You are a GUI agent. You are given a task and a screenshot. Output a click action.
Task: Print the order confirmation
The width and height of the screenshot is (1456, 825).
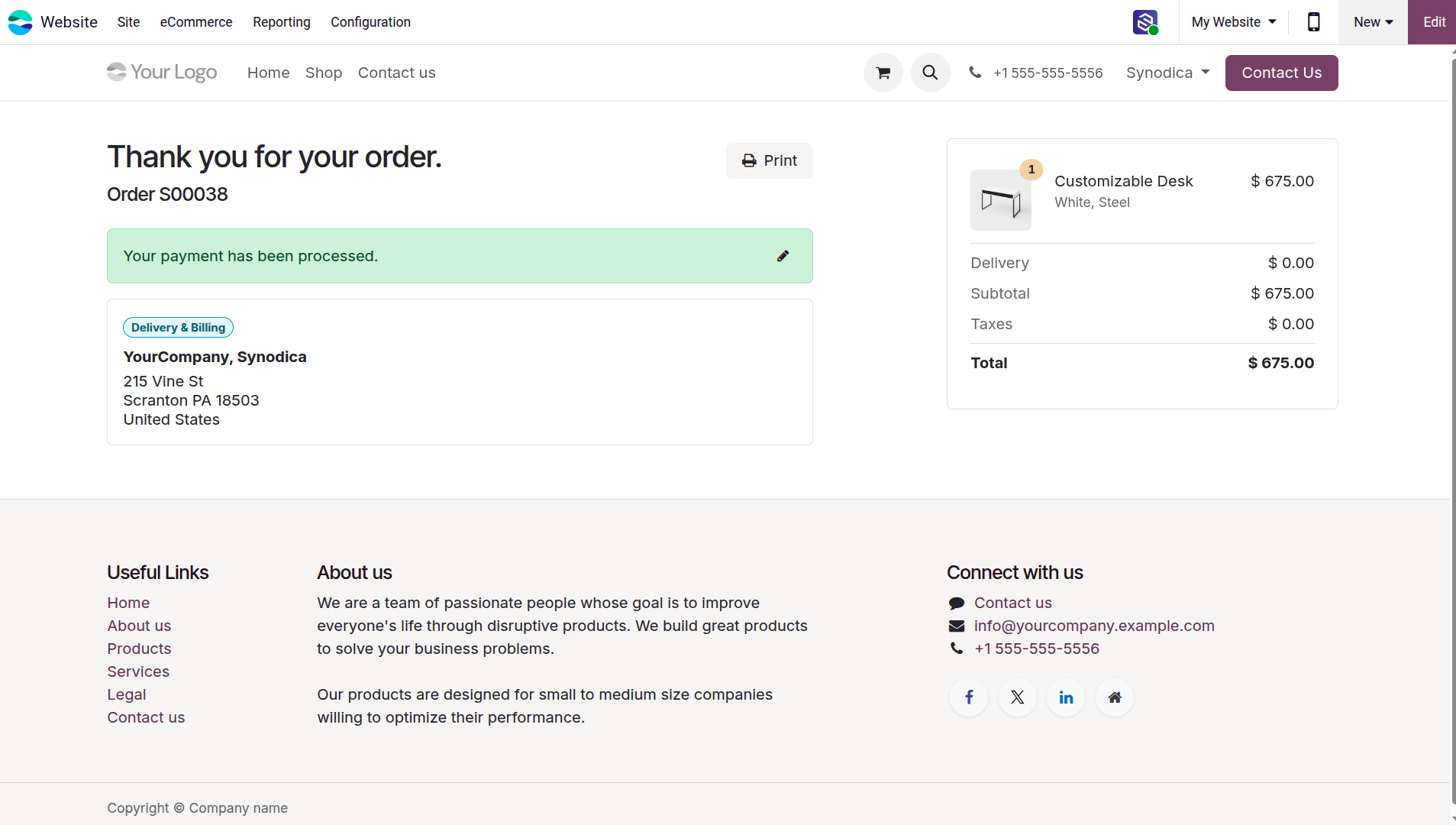769,160
